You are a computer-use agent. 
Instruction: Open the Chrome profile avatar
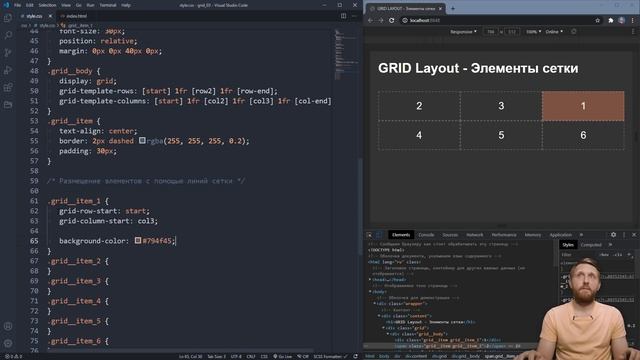pyautogui.click(x=621, y=20)
